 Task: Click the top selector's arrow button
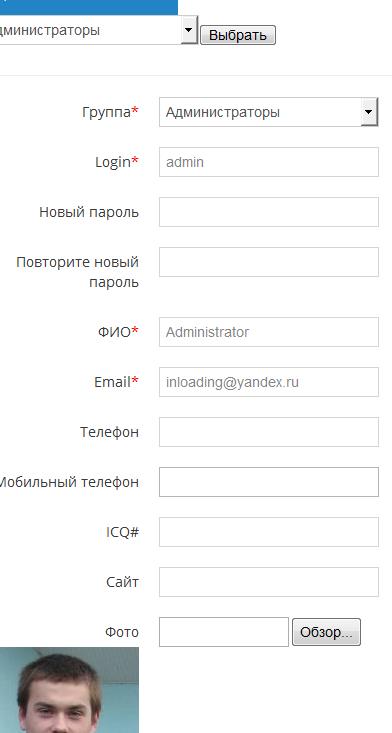click(x=189, y=30)
